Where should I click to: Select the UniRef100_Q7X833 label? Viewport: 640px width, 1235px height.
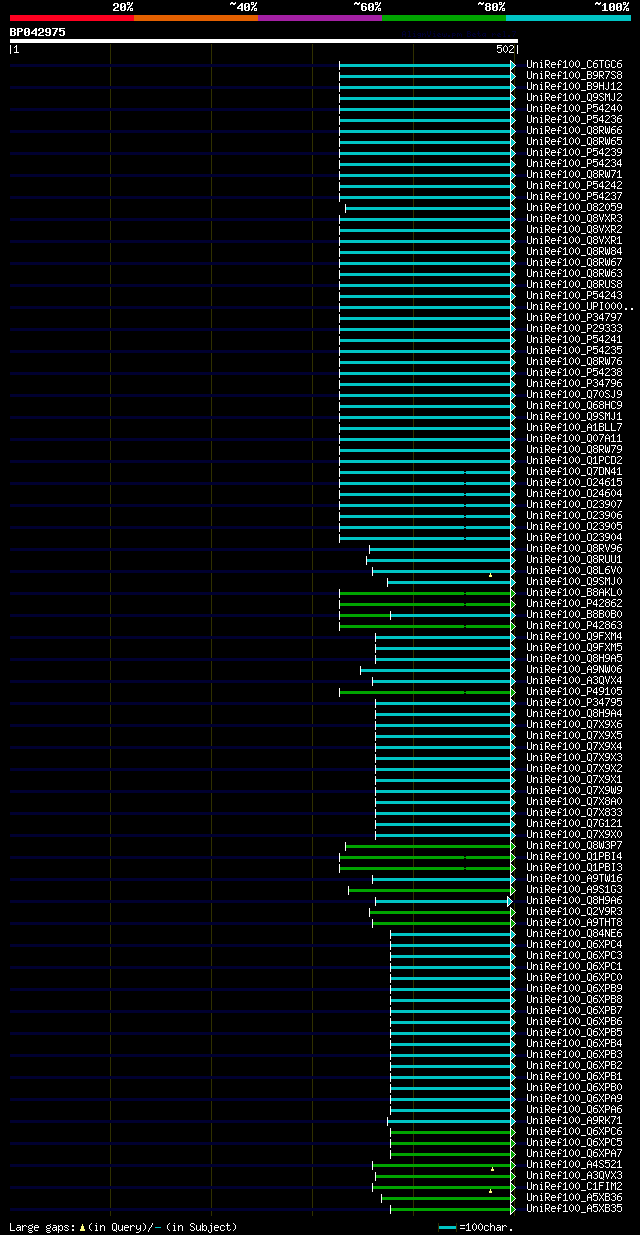(574, 812)
